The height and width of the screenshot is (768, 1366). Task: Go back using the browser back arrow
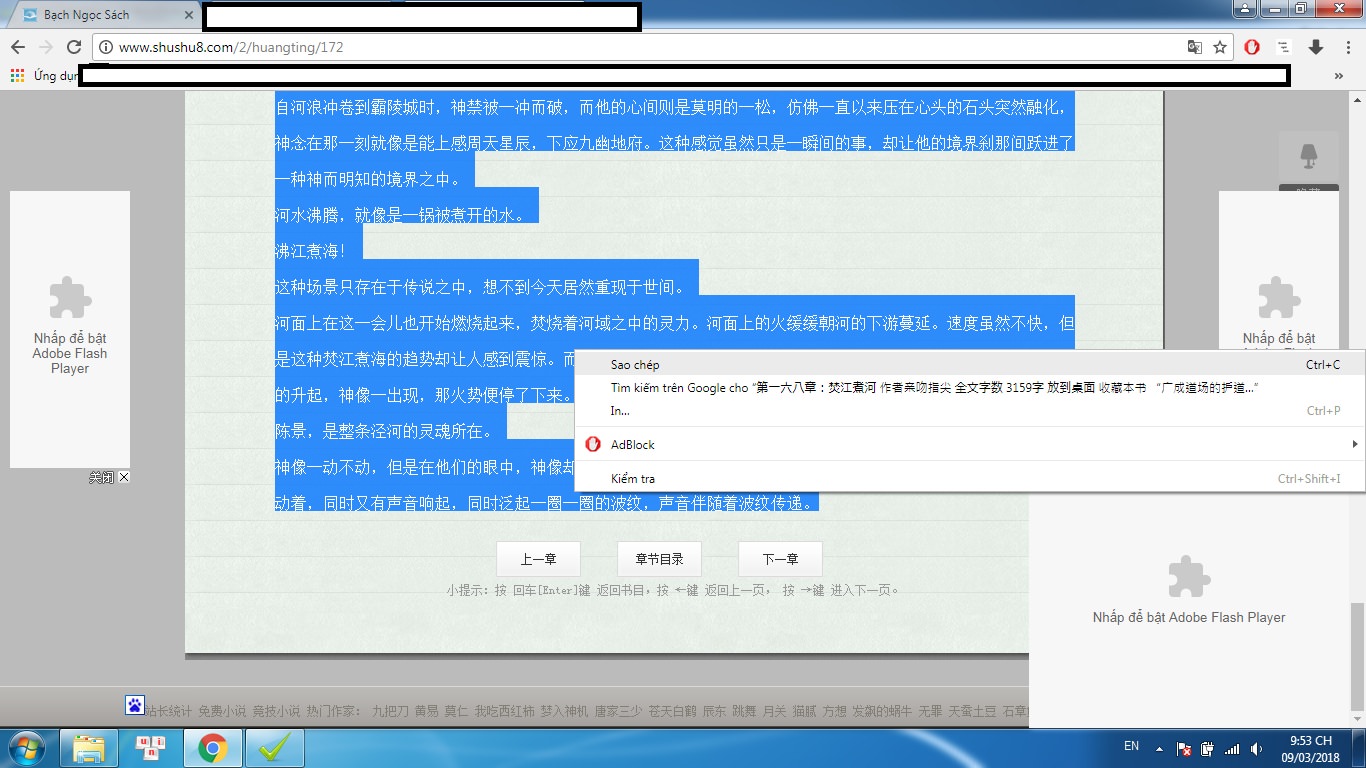(18, 47)
